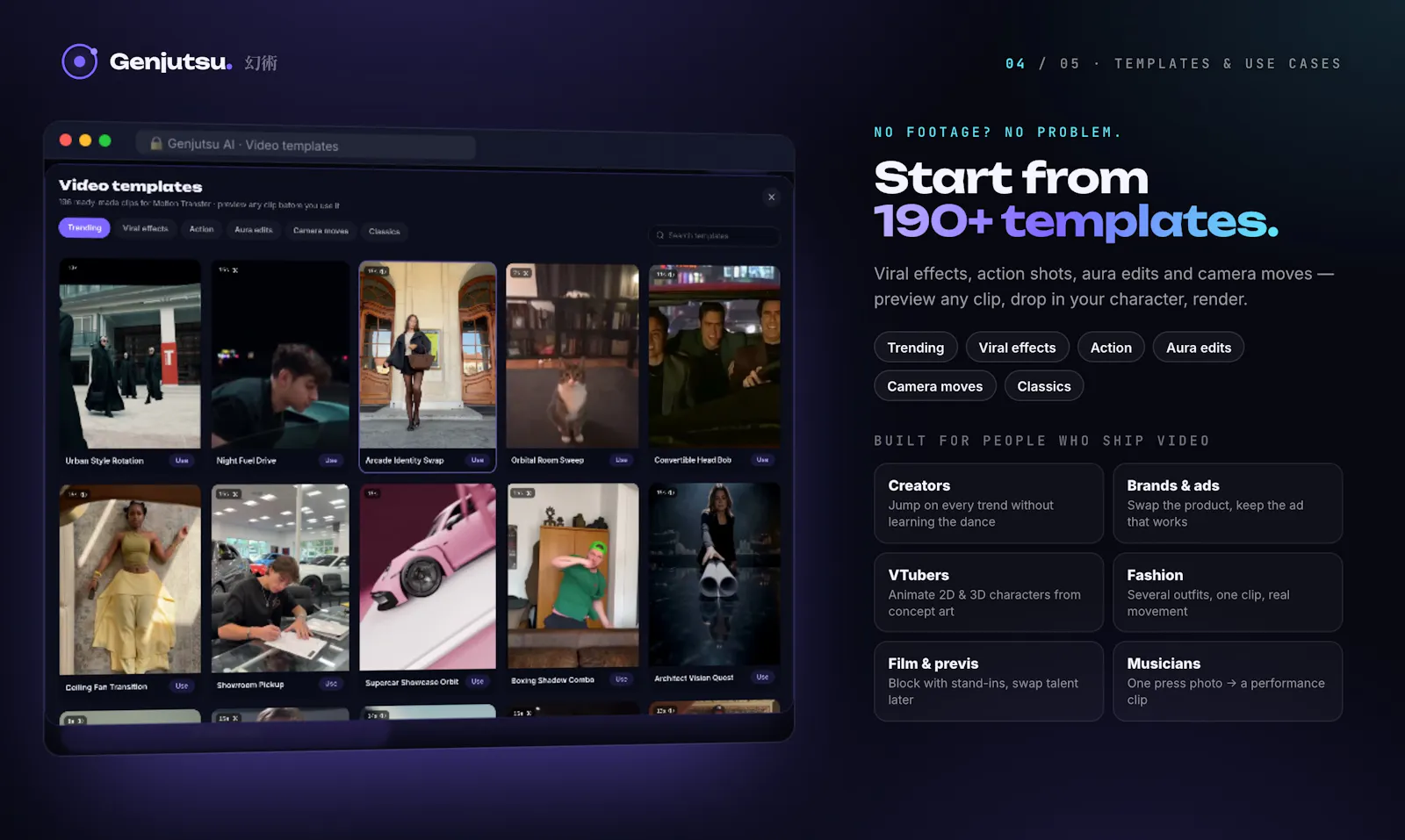1405x840 pixels.
Task: Select Trending tab in Video templates window
Action: pos(84,227)
